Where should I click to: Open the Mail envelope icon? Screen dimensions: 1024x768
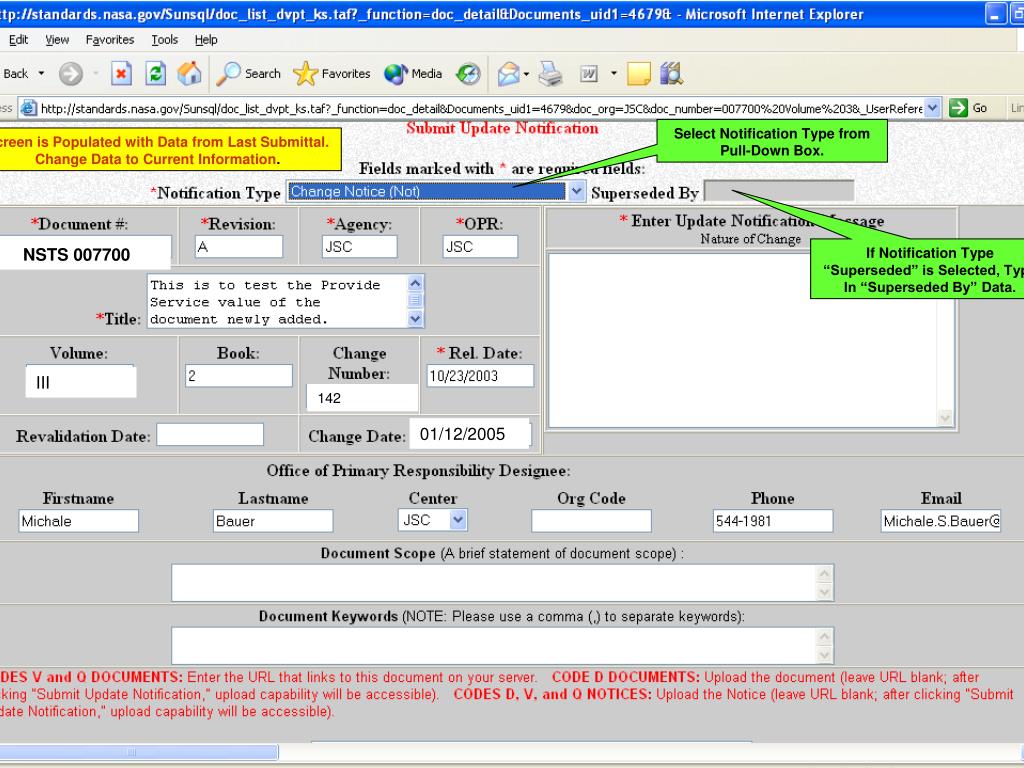[508, 74]
